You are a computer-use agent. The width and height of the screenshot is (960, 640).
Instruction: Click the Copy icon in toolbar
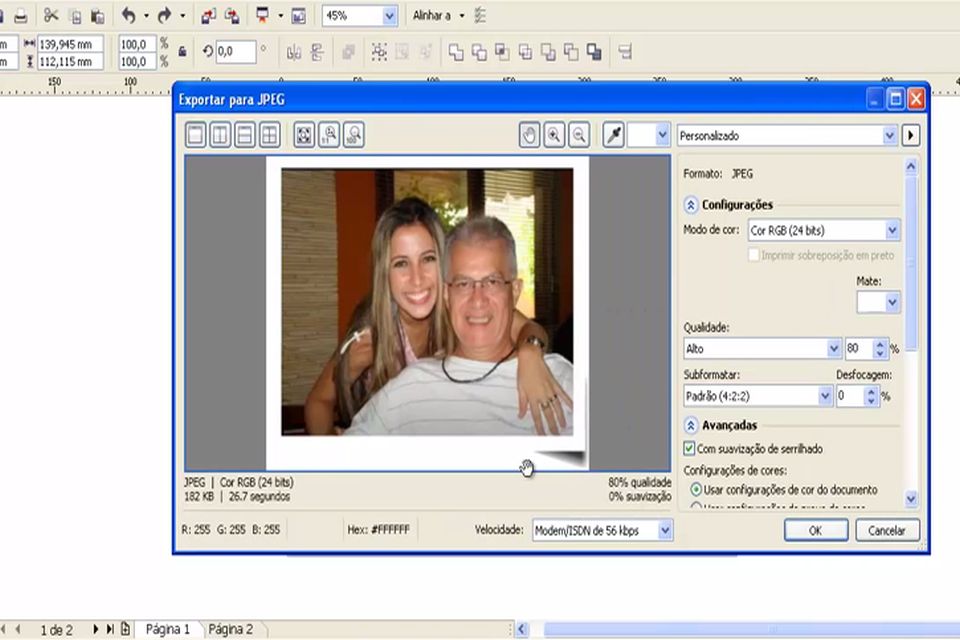pos(75,16)
